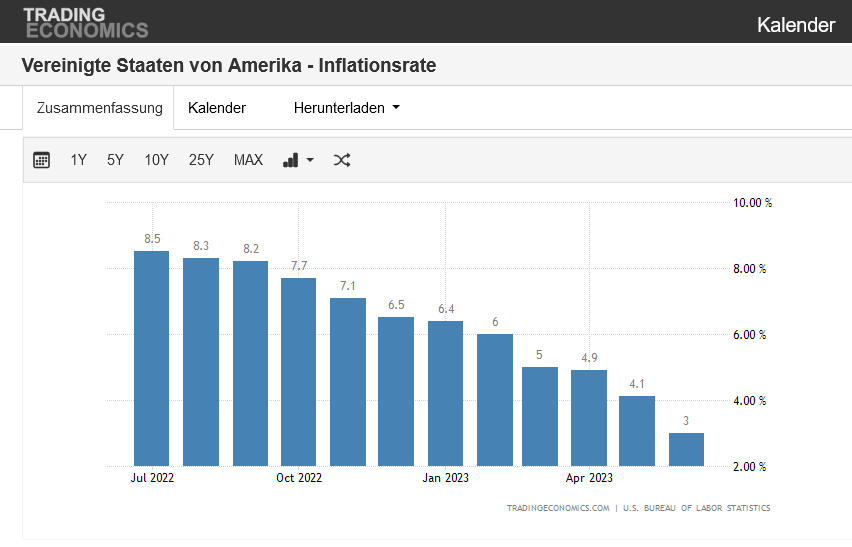Click the 4.9 bar for Apr 2023
The height and width of the screenshot is (547, 852).
coord(588,417)
